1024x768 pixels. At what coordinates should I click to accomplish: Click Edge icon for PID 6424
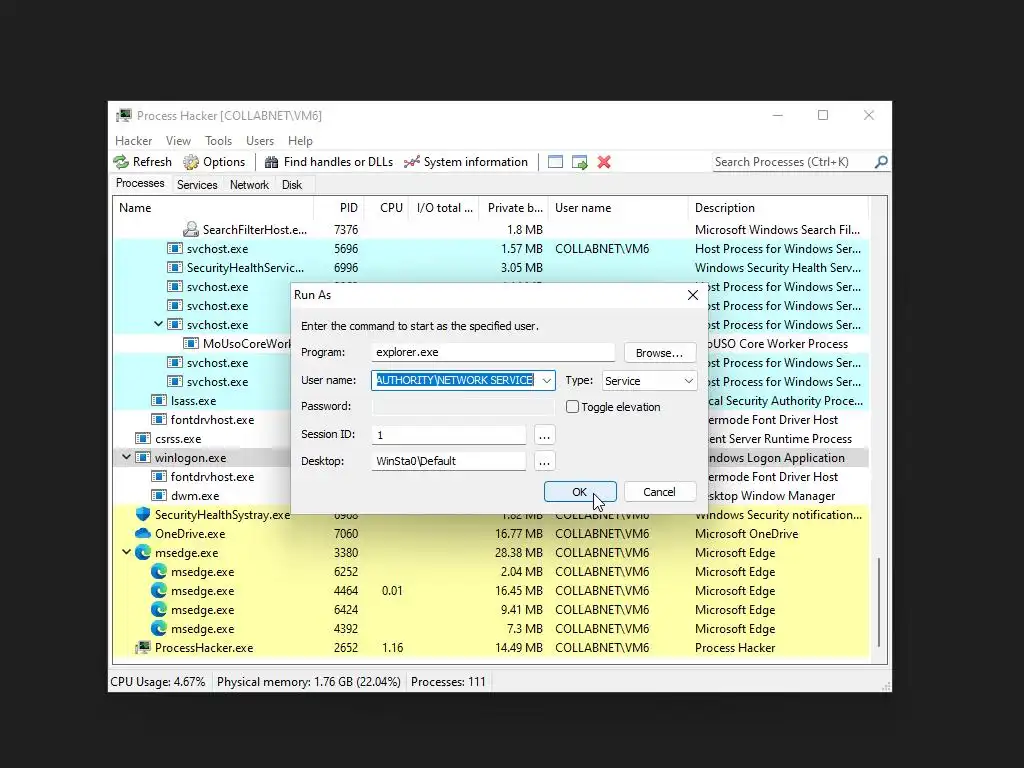[159, 609]
